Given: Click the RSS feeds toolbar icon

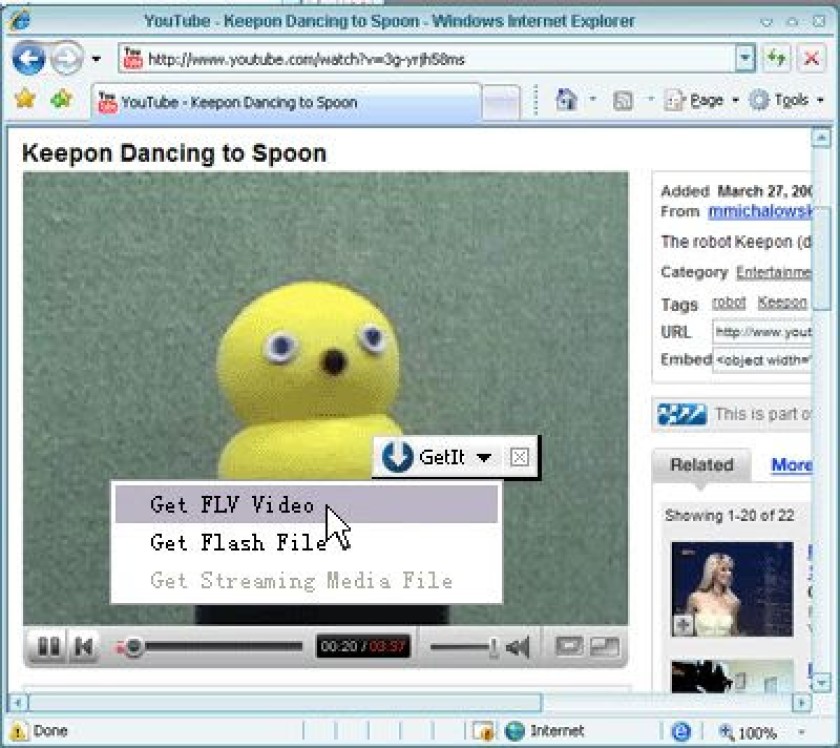Looking at the screenshot, I should pyautogui.click(x=622, y=100).
